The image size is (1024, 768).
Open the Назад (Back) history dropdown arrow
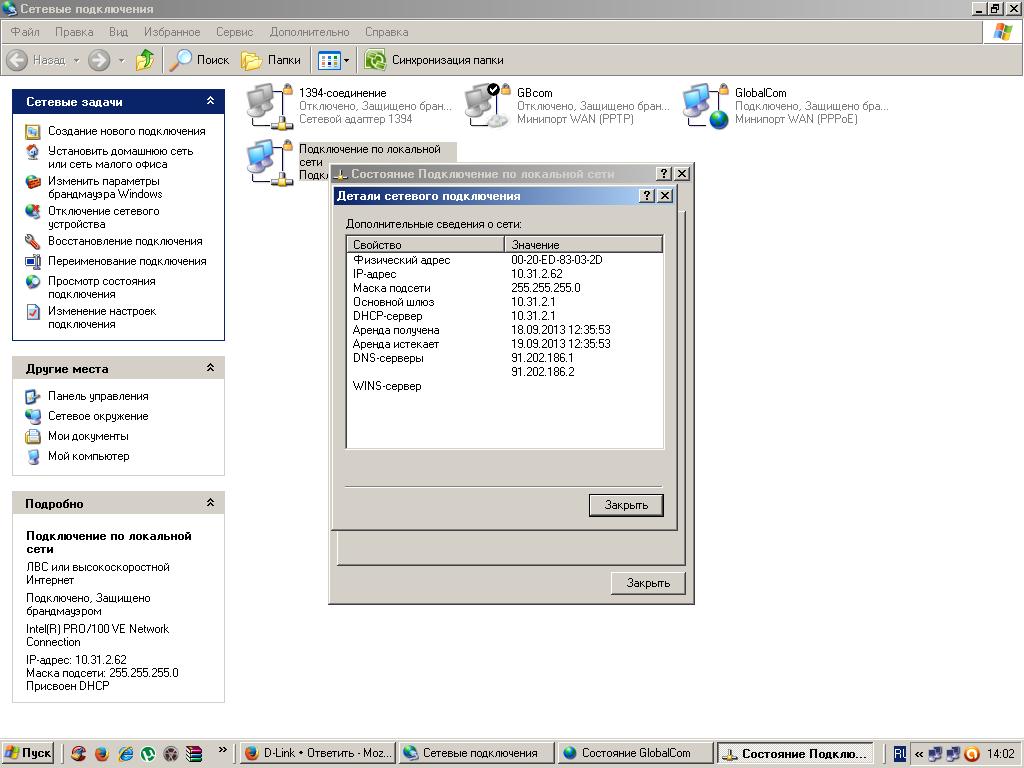76,60
